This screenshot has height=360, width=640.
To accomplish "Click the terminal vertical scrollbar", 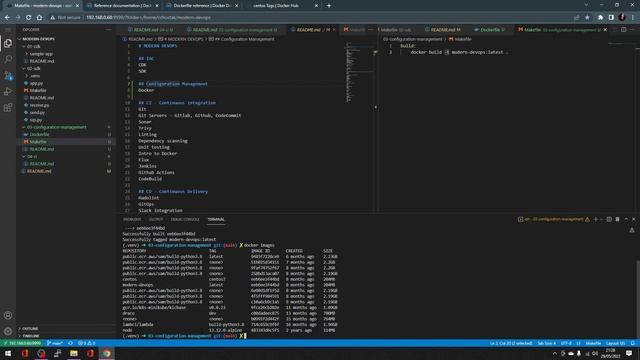I will click(x=638, y=300).
